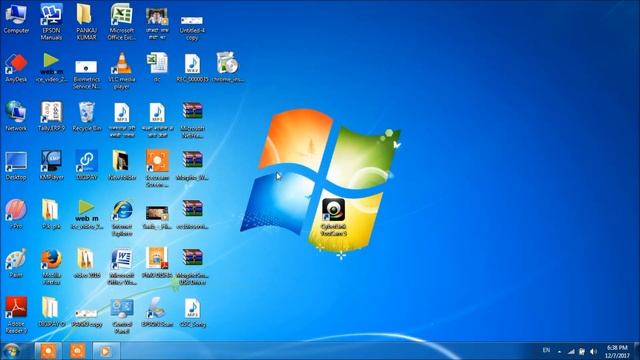Image resolution: width=640 pixels, height=360 pixels.
Task: Open the Computer desktop icon
Action: 16,18
